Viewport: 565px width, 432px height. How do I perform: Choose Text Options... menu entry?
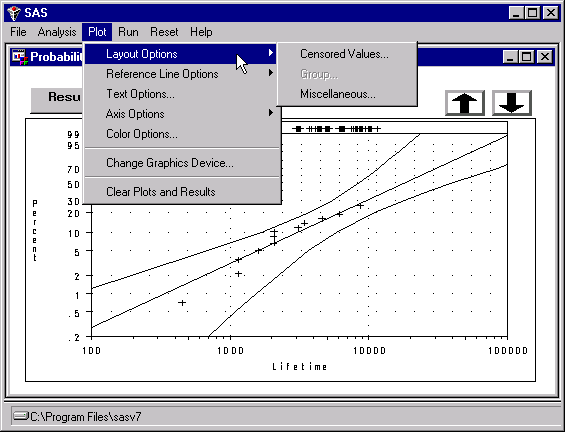click(x=181, y=94)
